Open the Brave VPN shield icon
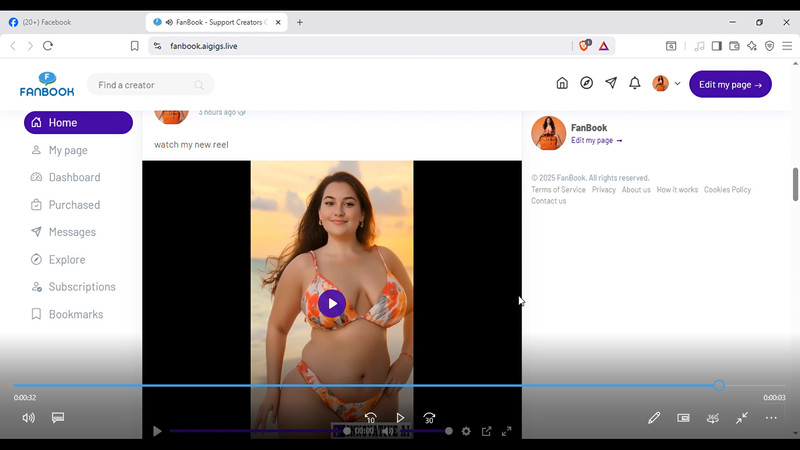 [x=769, y=46]
